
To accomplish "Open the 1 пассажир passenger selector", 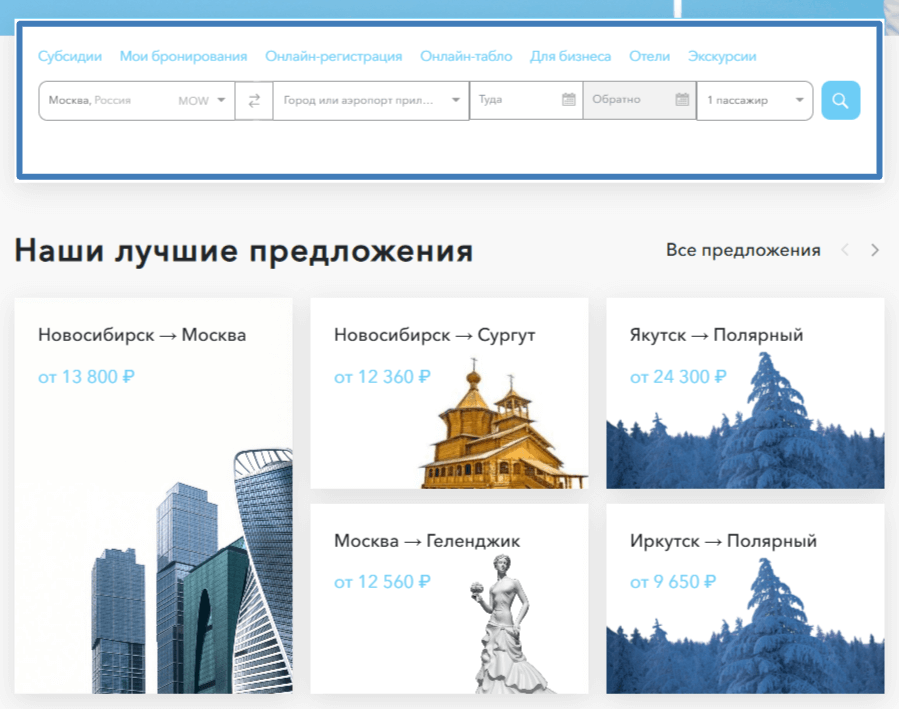I will tap(754, 101).
